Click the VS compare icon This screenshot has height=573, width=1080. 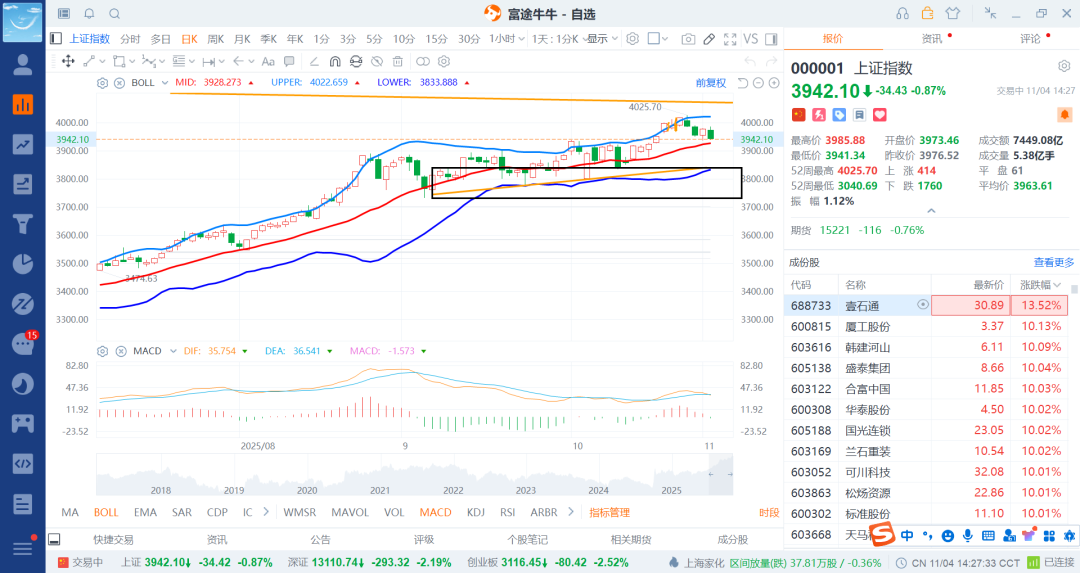coord(751,39)
